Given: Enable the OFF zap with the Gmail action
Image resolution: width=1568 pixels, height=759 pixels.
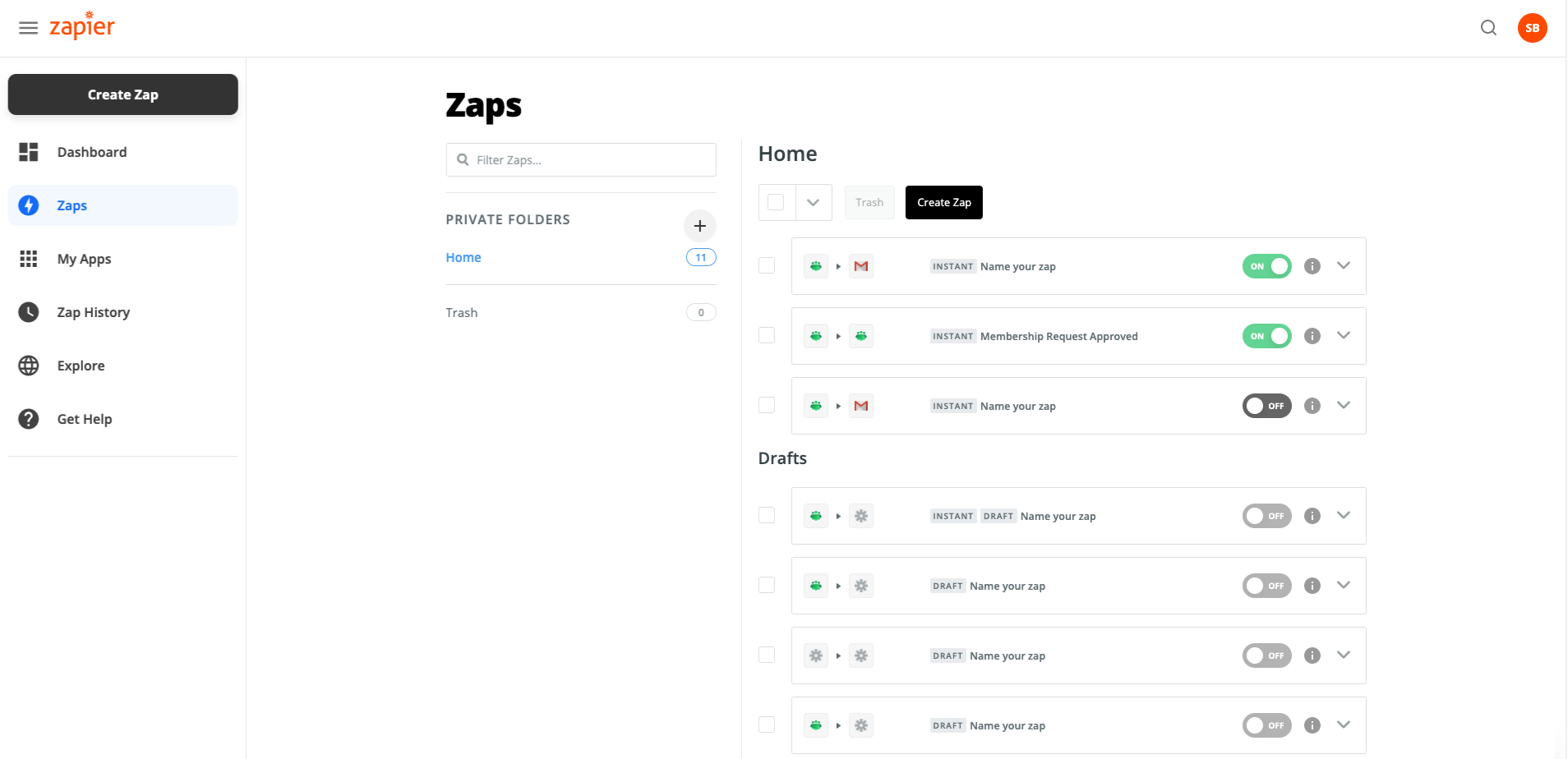Looking at the screenshot, I should (1266, 405).
